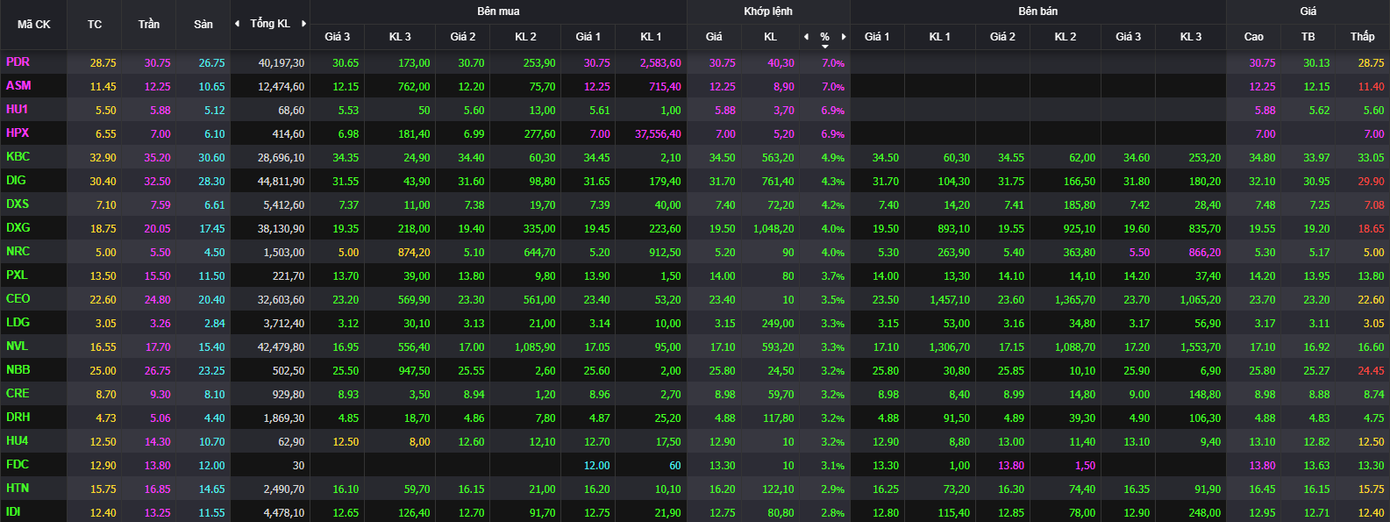Open stock symbol HPX
Image resolution: width=1390 pixels, height=522 pixels.
tap(18, 133)
